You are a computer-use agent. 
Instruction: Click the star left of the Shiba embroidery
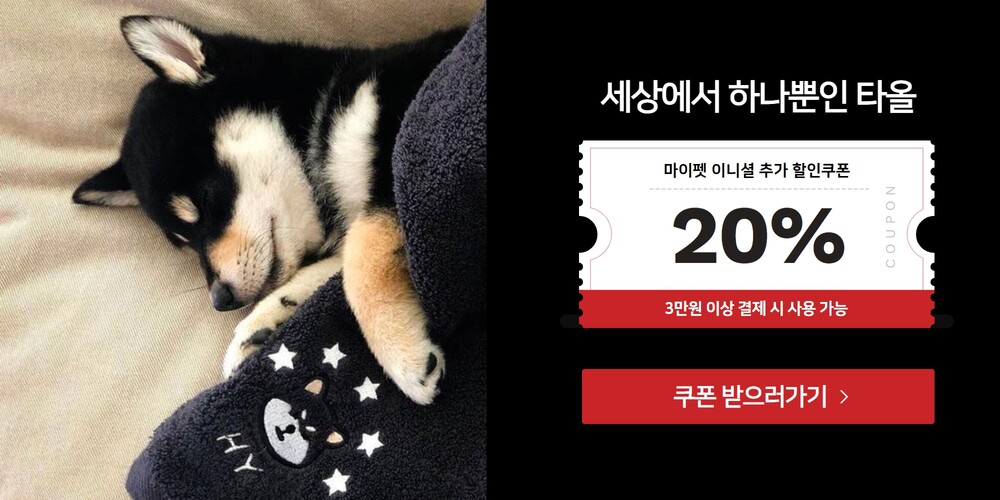click(283, 357)
